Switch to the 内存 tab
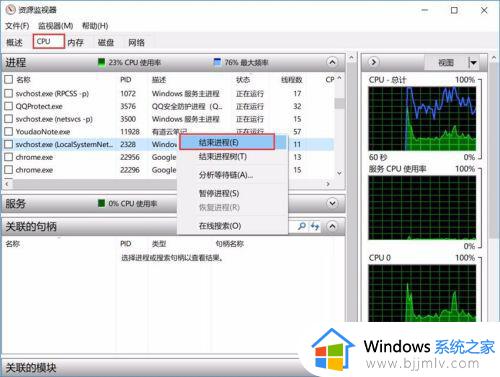 coord(76,42)
